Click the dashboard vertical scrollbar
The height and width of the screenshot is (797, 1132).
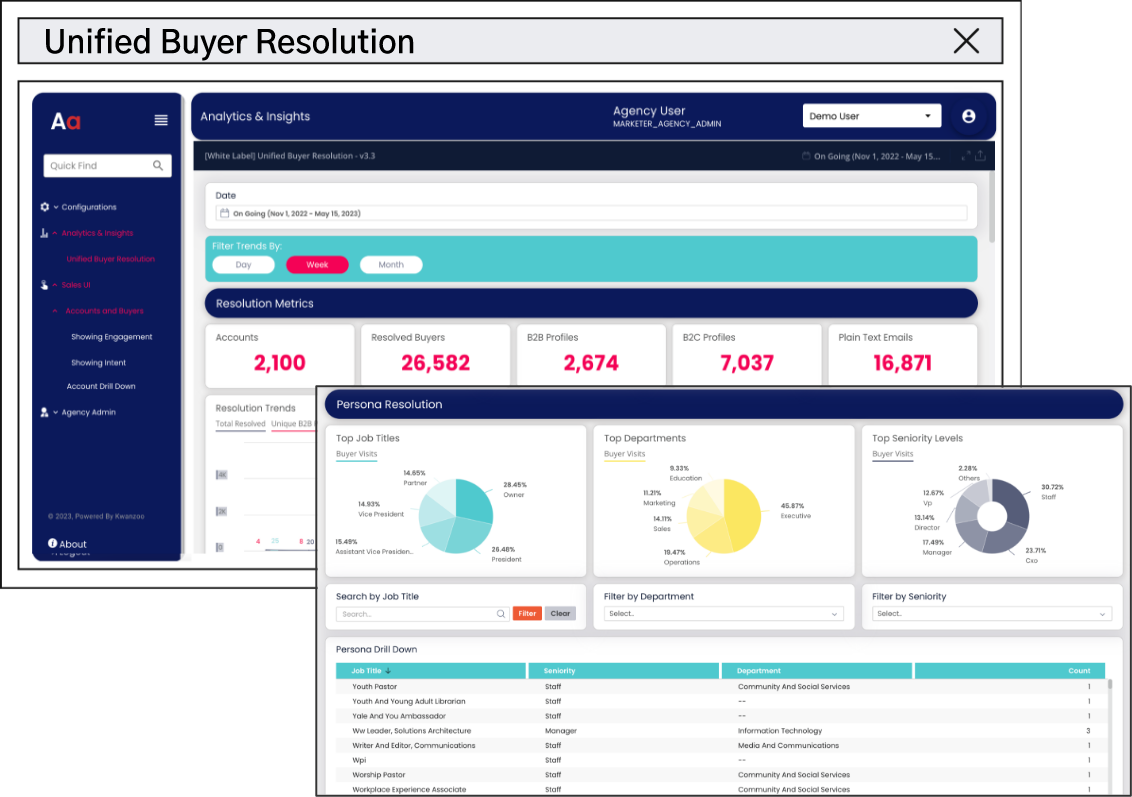pos(992,208)
